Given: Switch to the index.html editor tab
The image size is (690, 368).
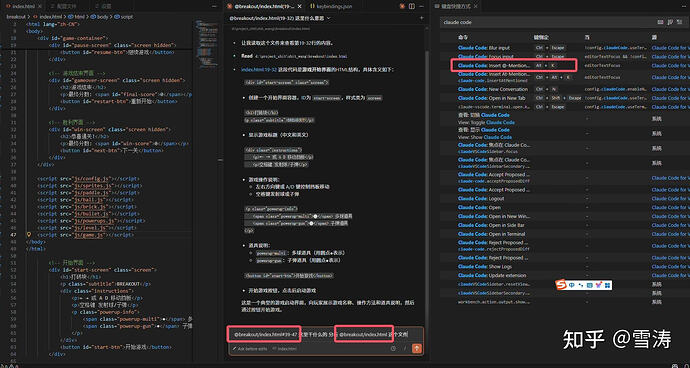Looking at the screenshot, I should pyautogui.click(x=23, y=7).
